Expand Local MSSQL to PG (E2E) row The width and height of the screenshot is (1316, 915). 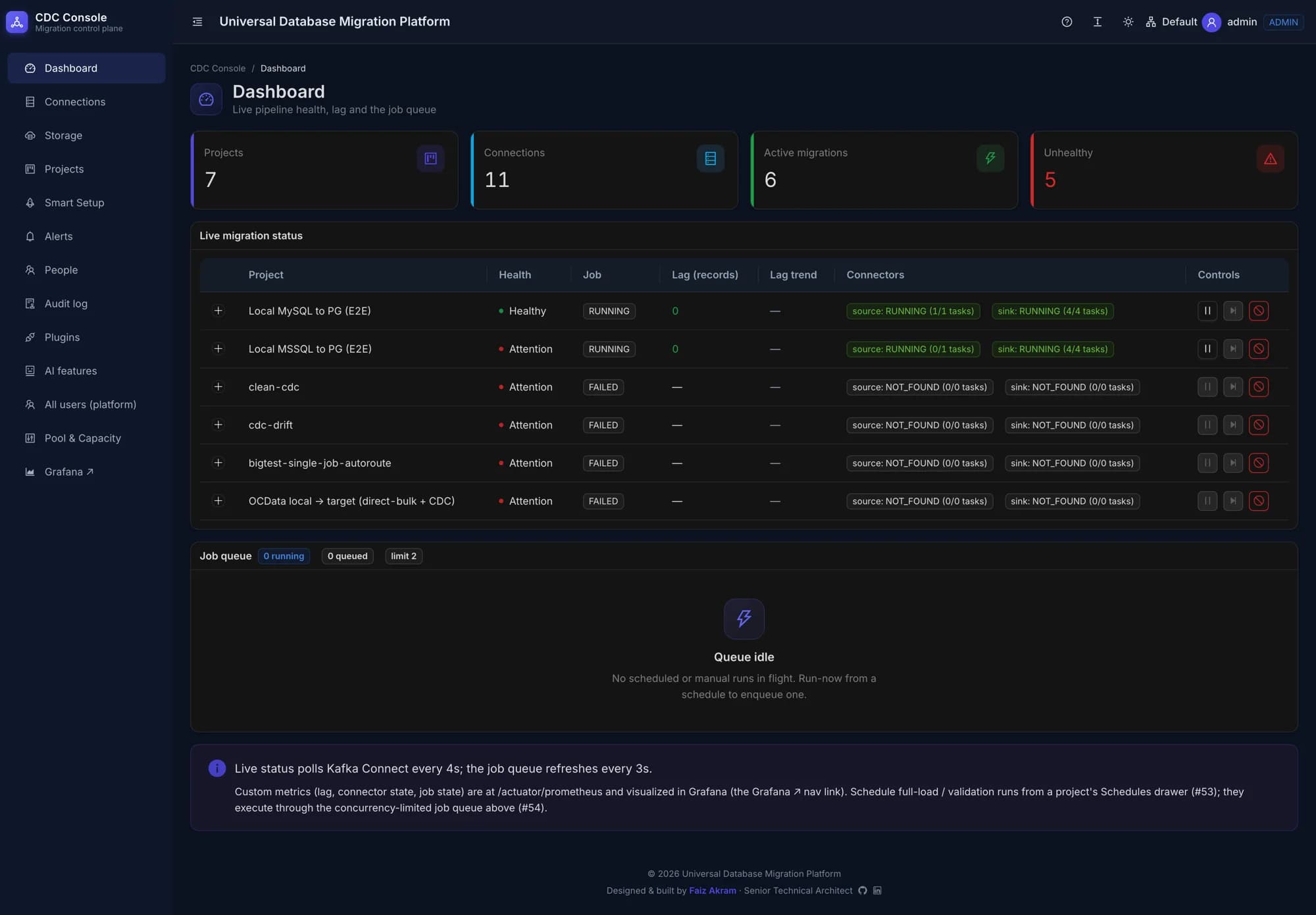pos(218,349)
